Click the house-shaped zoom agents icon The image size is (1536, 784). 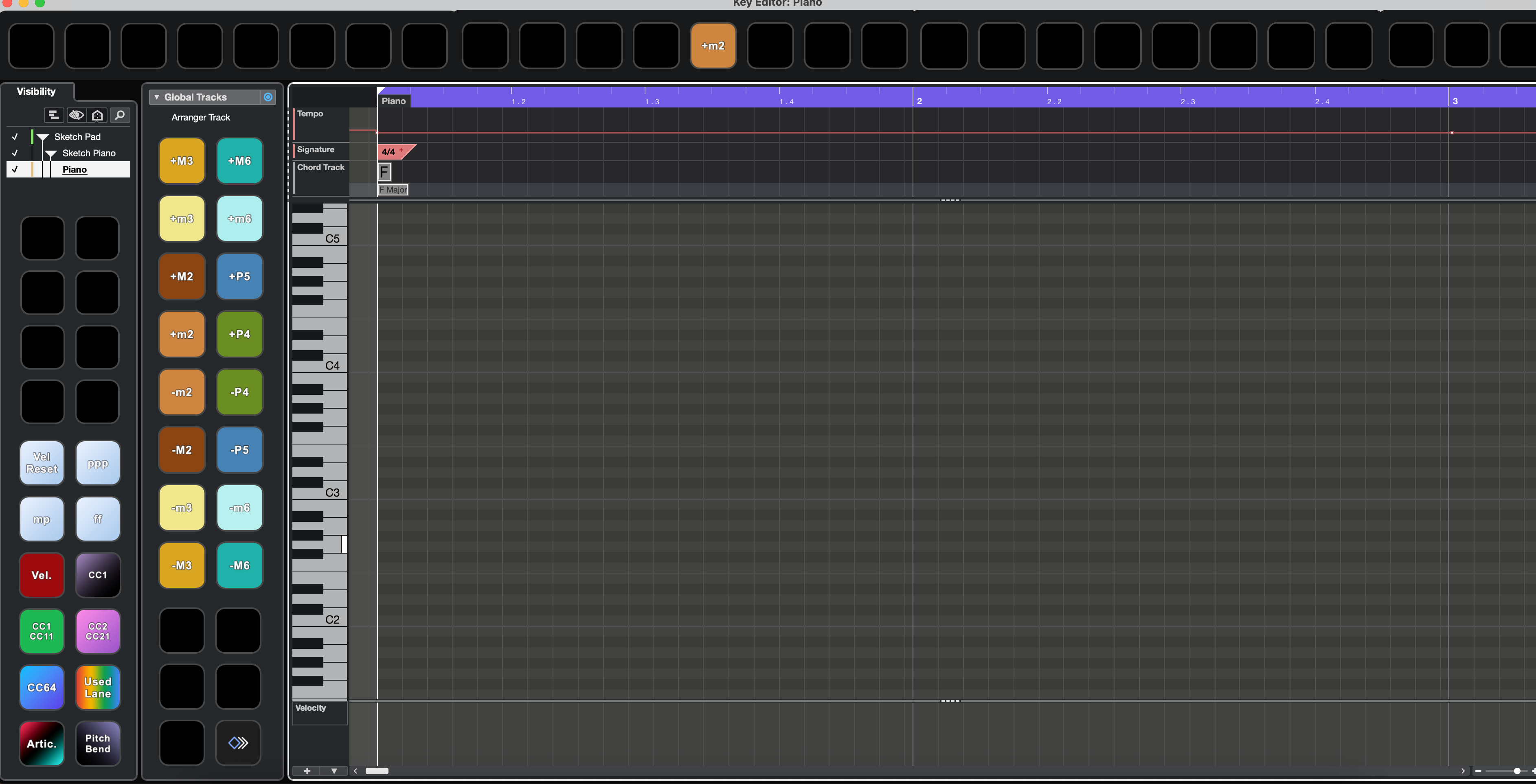[98, 115]
